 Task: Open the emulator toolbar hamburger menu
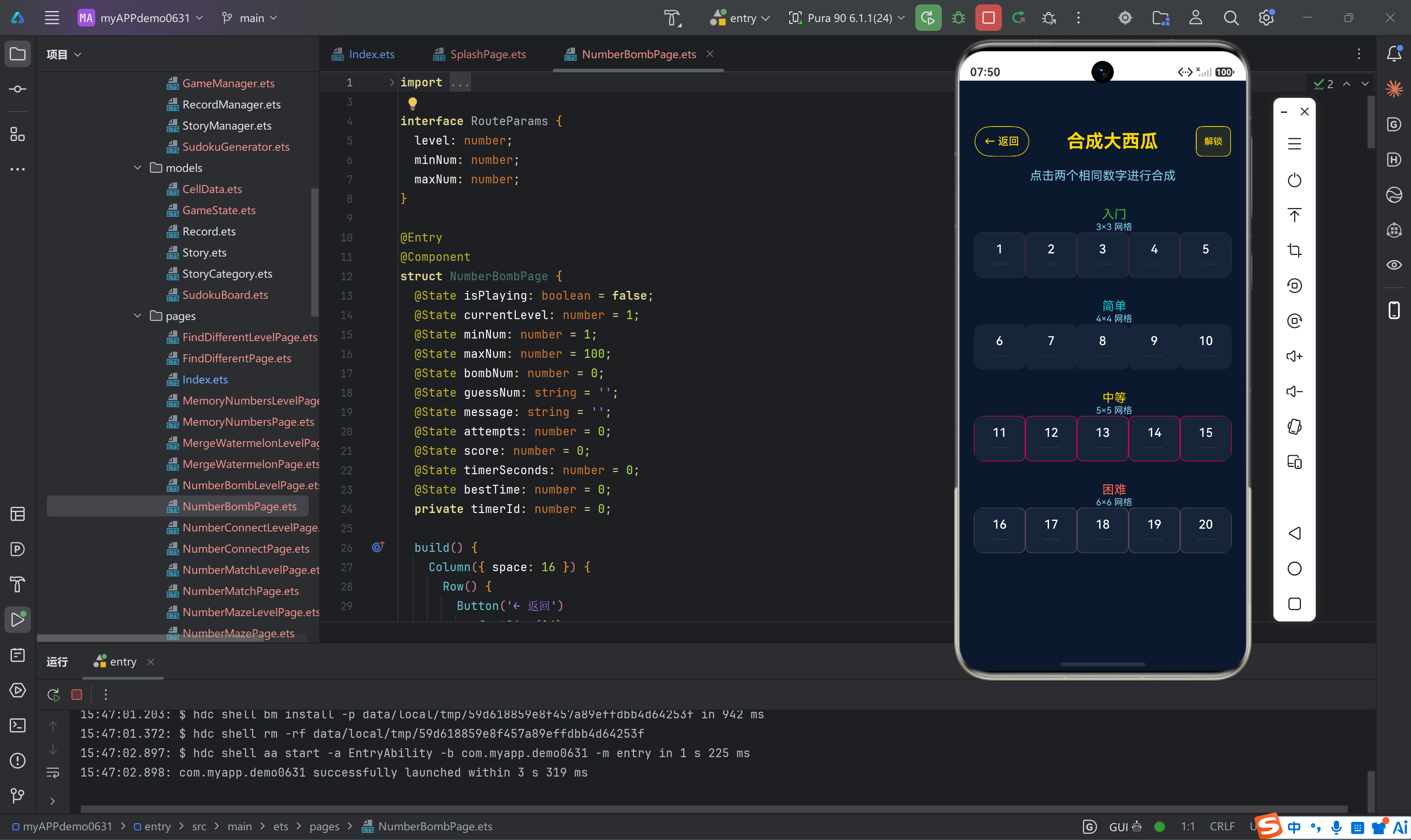(1294, 144)
